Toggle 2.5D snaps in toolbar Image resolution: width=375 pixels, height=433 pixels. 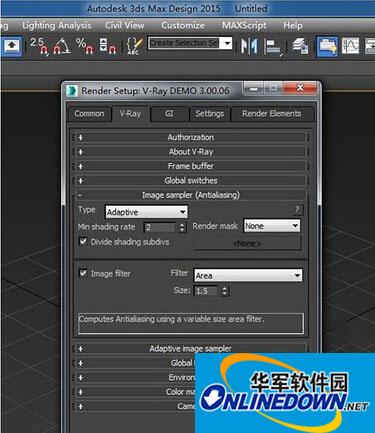pos(39,46)
